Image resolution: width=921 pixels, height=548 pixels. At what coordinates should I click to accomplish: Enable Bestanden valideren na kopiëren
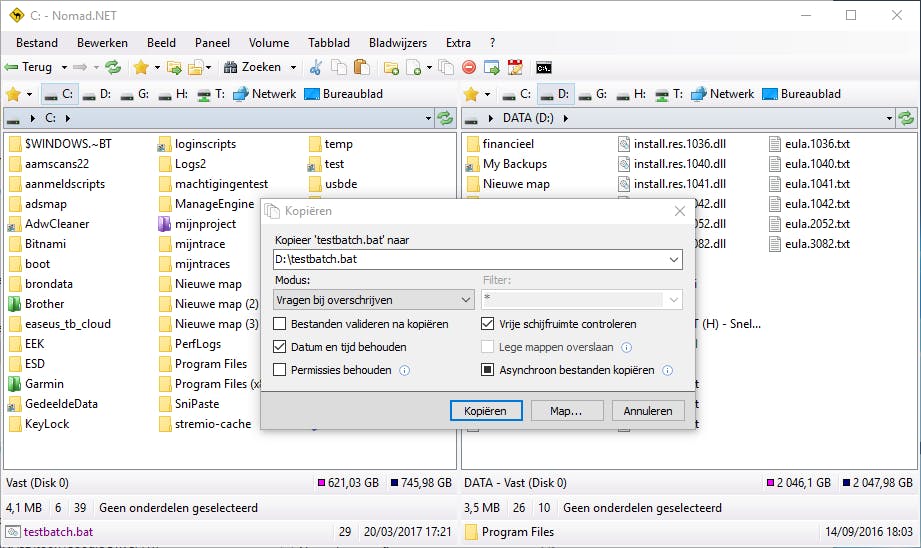pos(280,324)
